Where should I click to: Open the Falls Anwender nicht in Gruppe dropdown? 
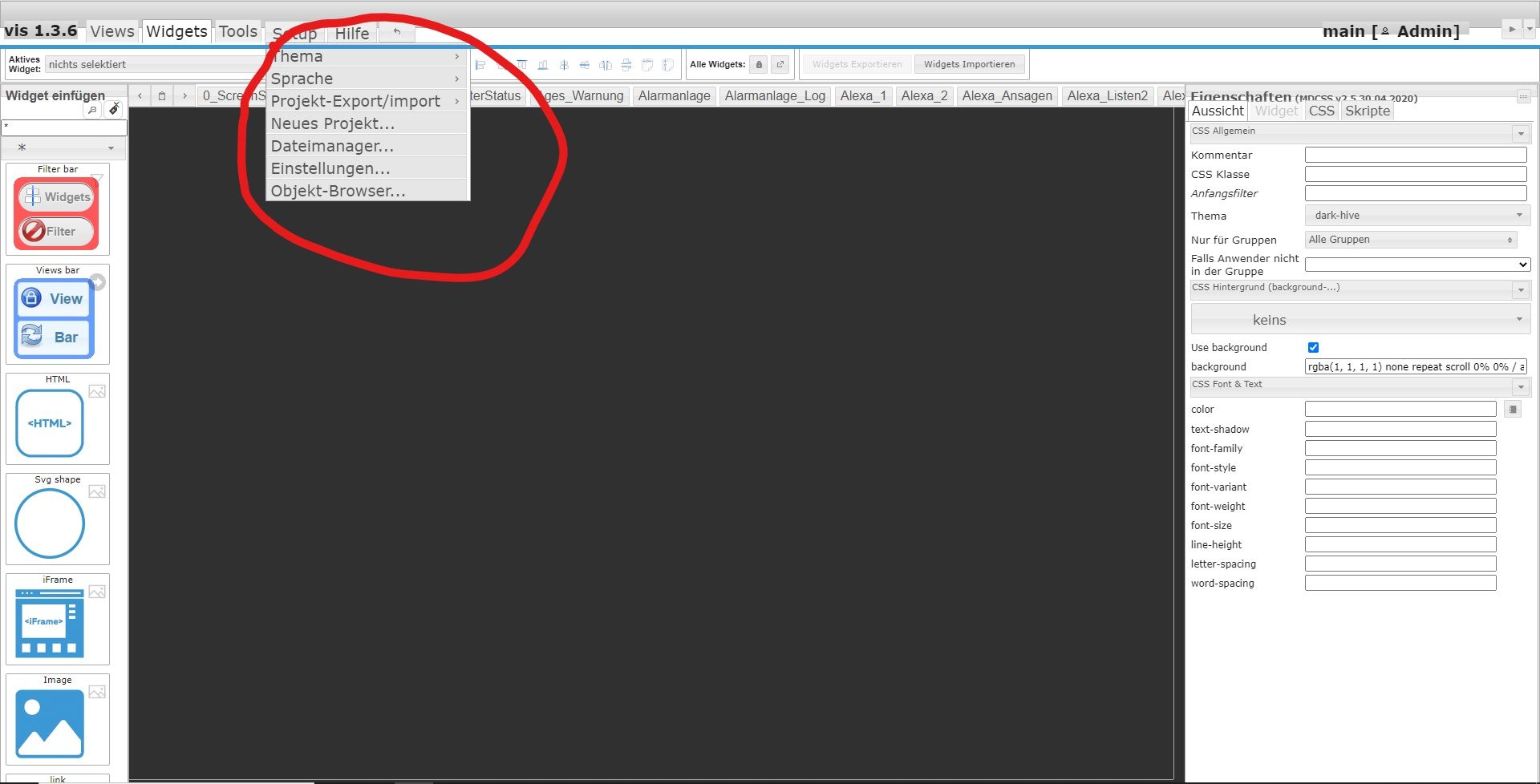point(1417,265)
